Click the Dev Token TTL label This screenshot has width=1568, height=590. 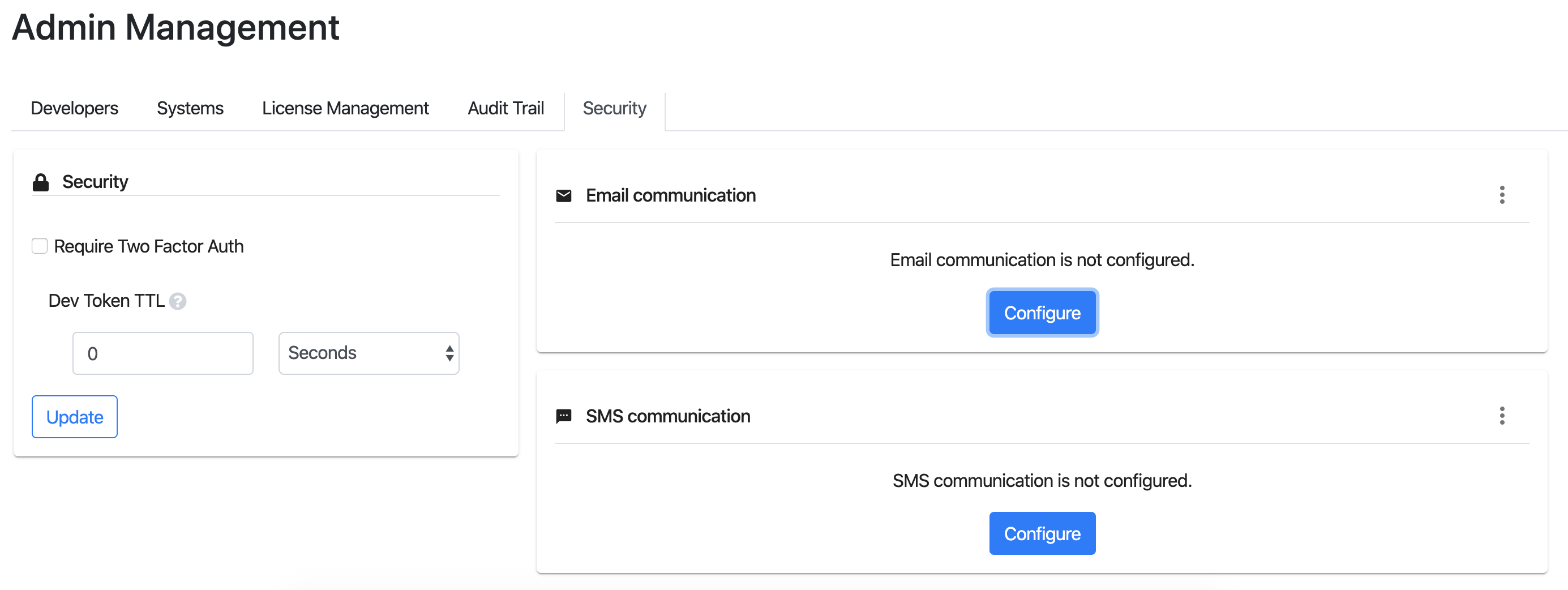[x=106, y=301]
